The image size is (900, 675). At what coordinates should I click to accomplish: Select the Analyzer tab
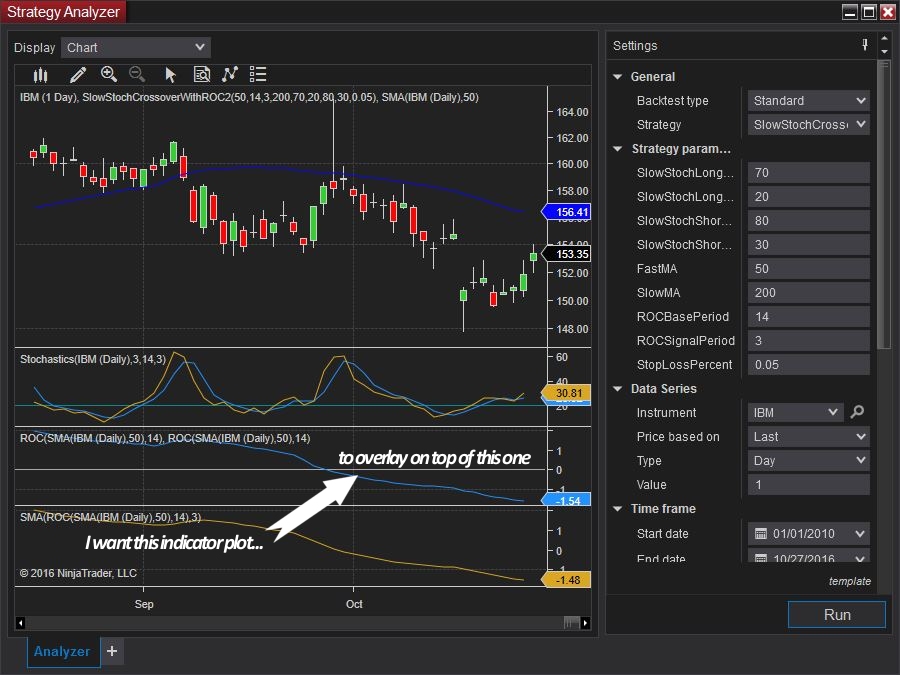point(62,651)
